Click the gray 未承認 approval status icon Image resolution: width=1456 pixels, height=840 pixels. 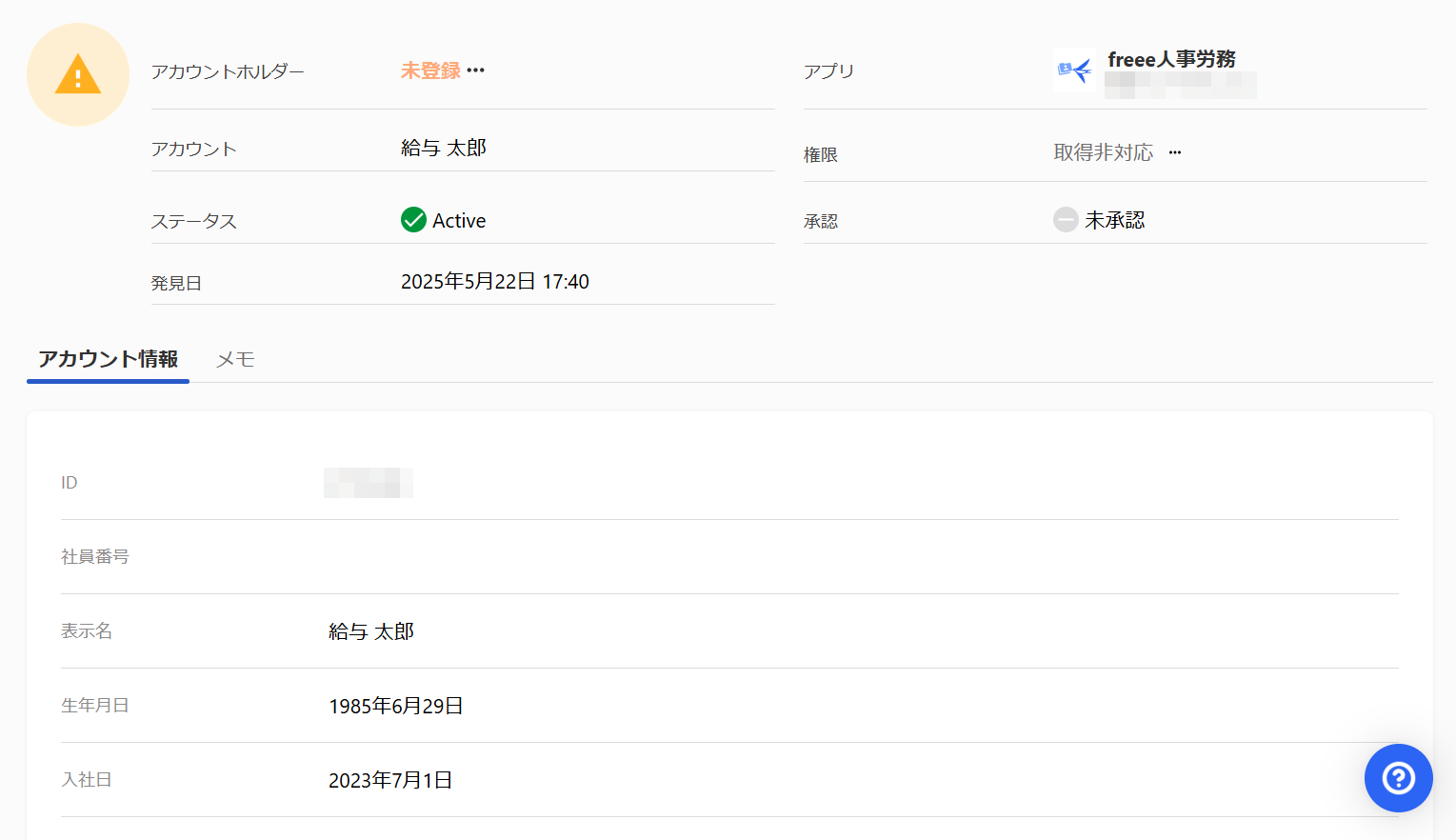(x=1066, y=220)
